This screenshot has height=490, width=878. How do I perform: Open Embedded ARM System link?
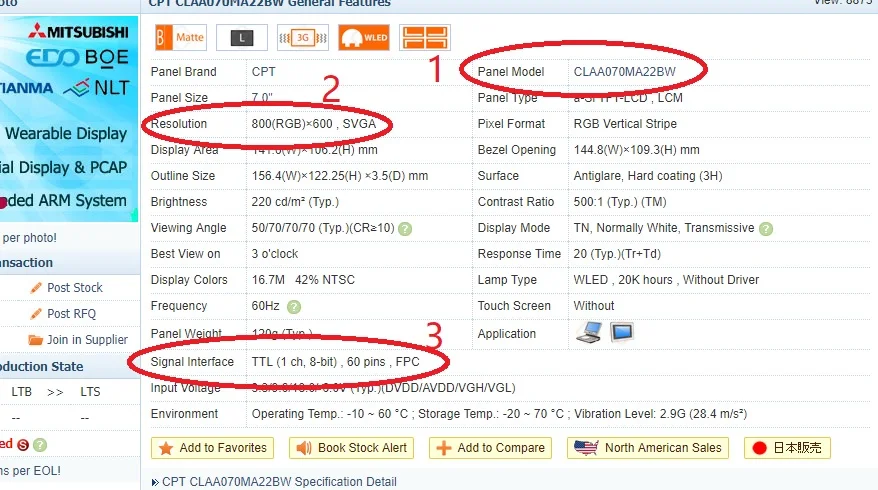coord(63,200)
